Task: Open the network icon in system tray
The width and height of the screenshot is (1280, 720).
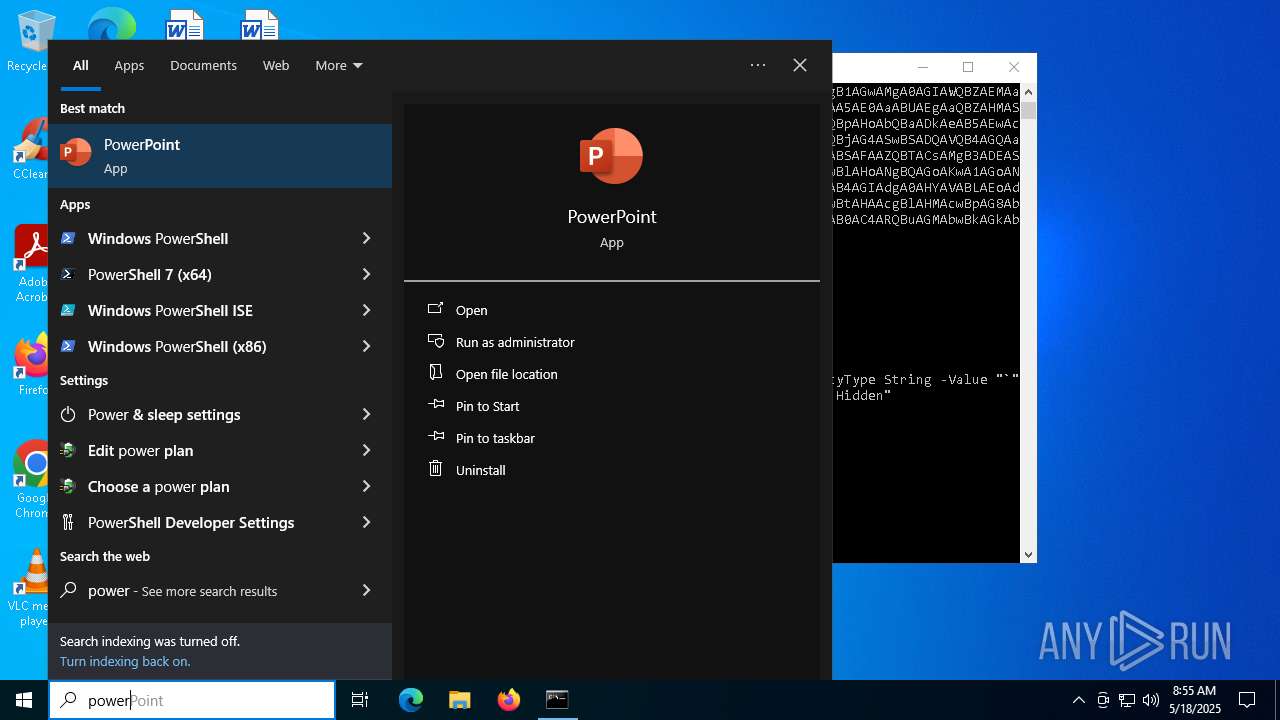Action: (1126, 700)
